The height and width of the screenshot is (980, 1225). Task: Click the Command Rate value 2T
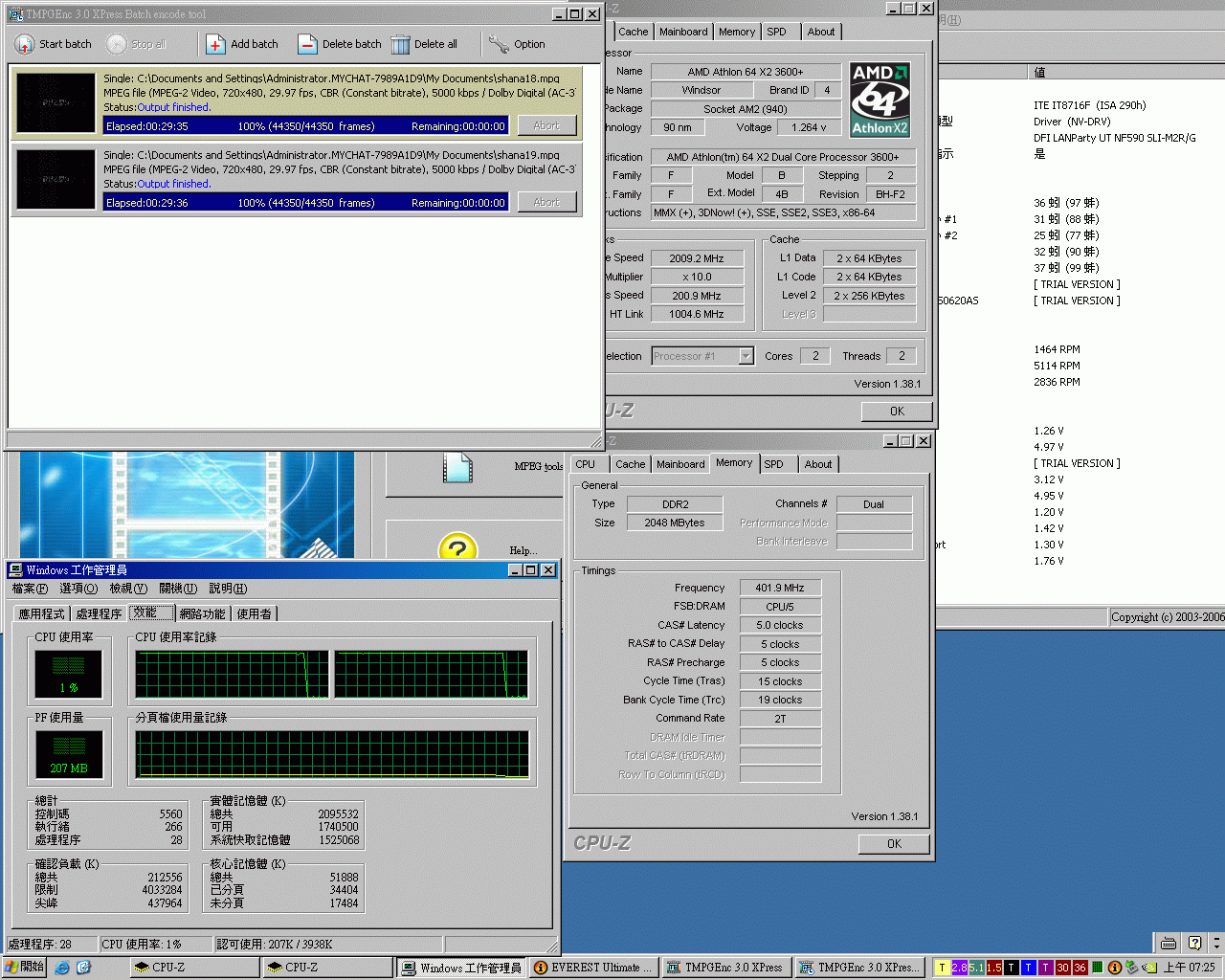780,719
